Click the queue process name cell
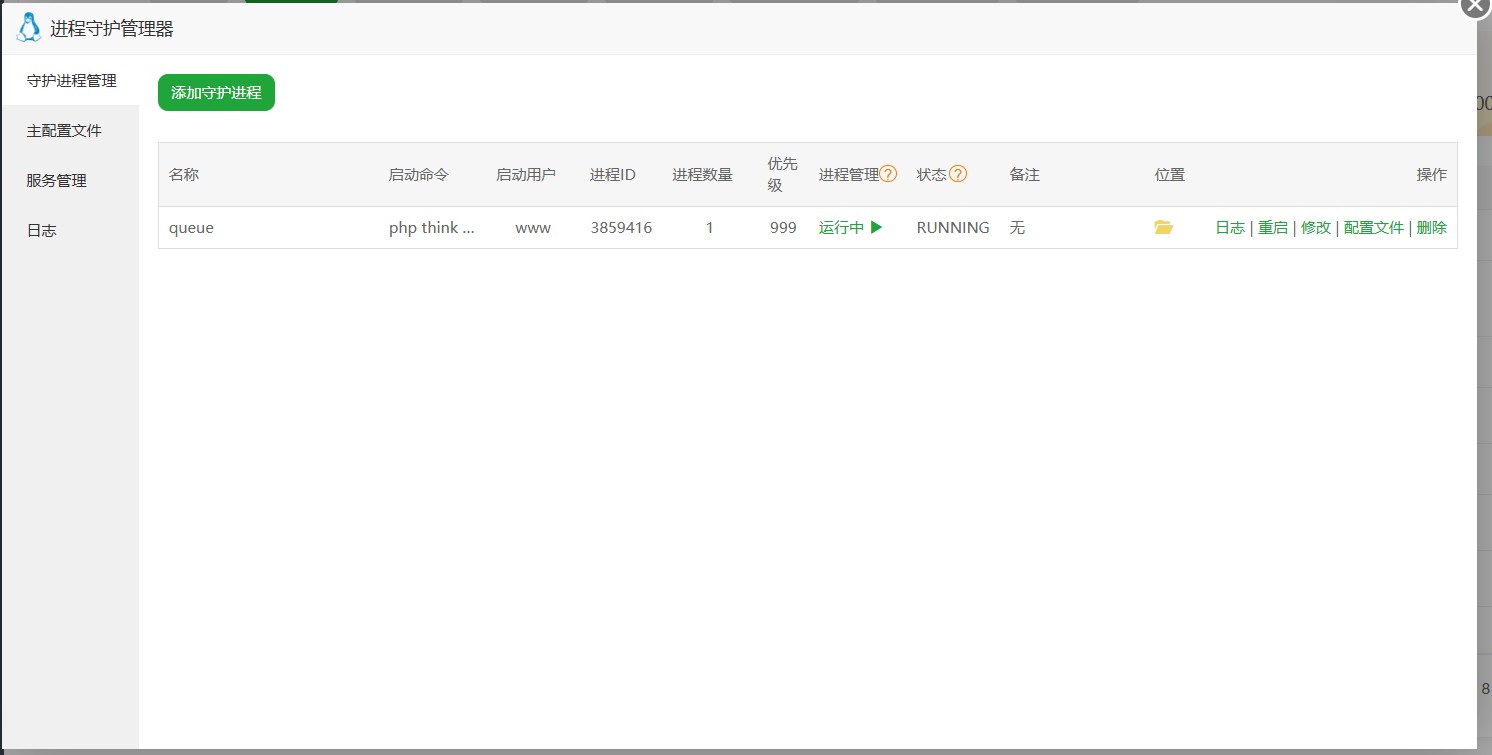 point(191,228)
